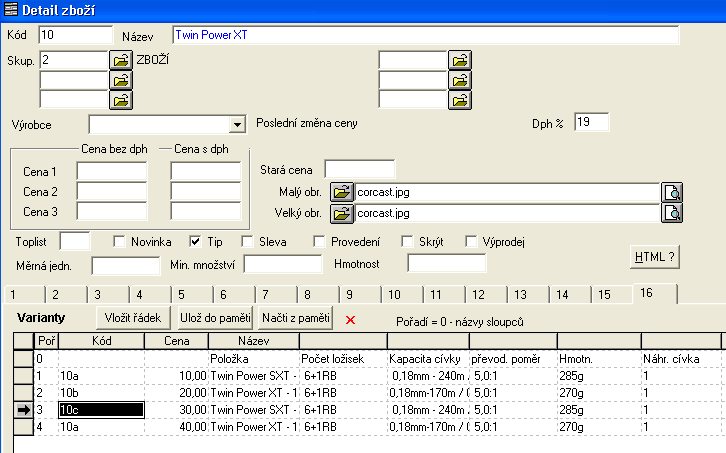
Task: Switch to tab 1
Action: click(24, 295)
